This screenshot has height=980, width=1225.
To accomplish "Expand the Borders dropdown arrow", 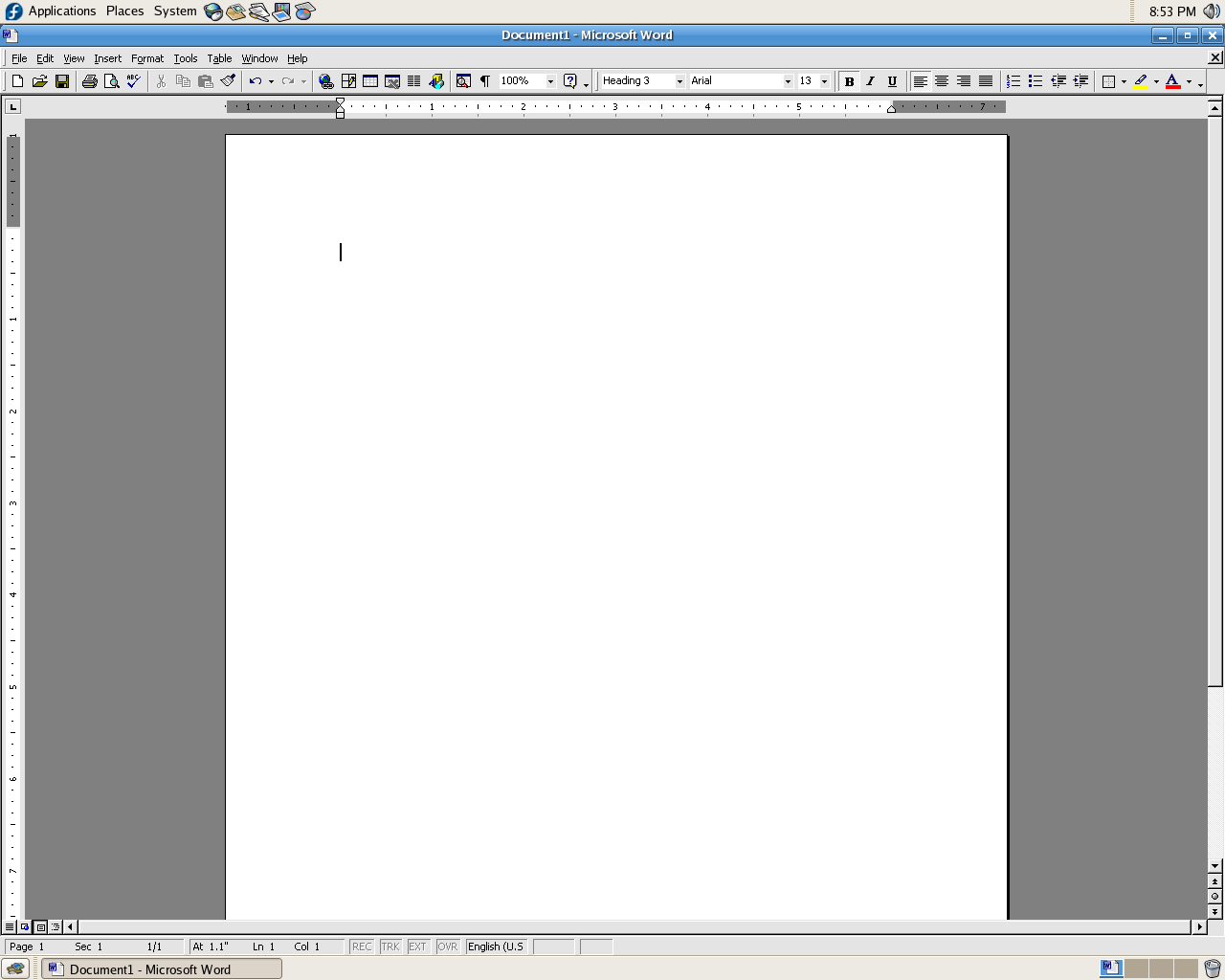I will [1124, 81].
